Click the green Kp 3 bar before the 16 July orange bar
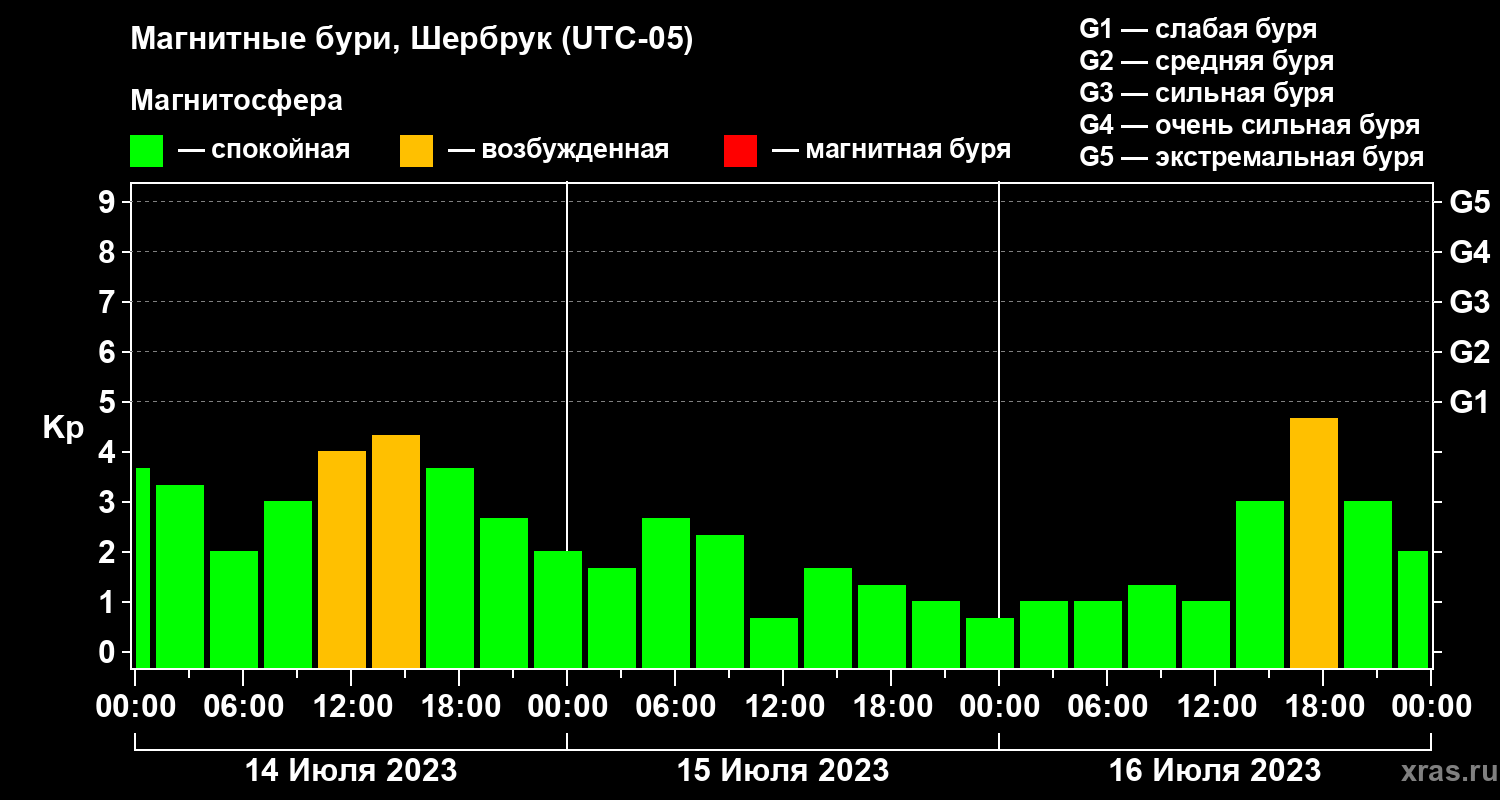 (1260, 585)
